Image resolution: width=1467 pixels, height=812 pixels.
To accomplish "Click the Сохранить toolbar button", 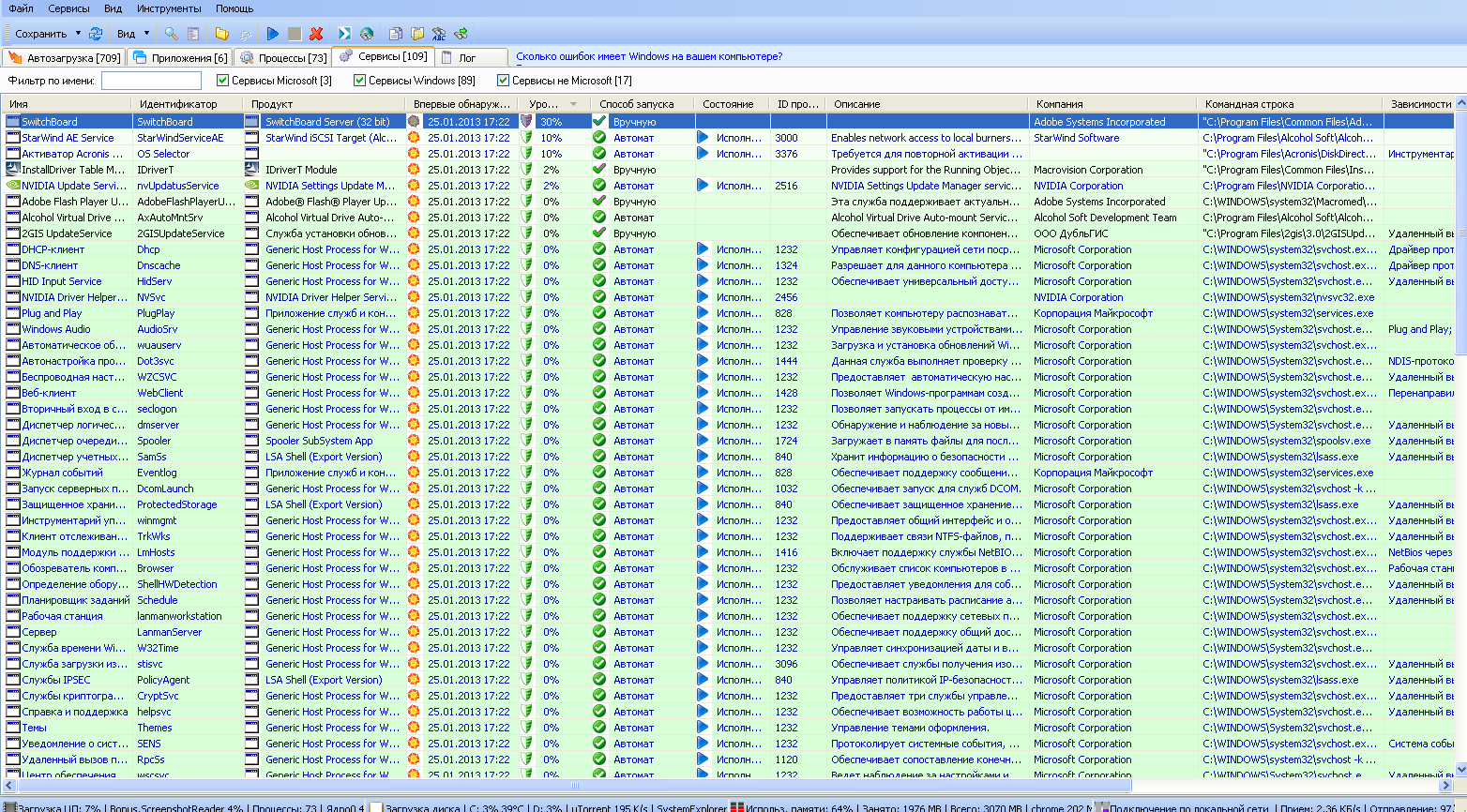I will click(41, 34).
